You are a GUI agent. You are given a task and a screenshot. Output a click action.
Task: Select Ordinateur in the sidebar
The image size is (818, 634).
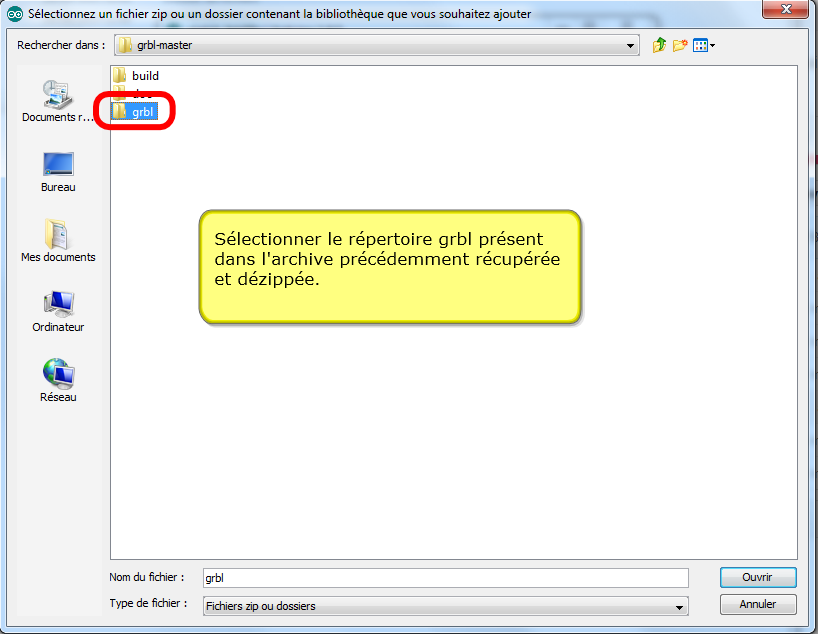(x=58, y=312)
